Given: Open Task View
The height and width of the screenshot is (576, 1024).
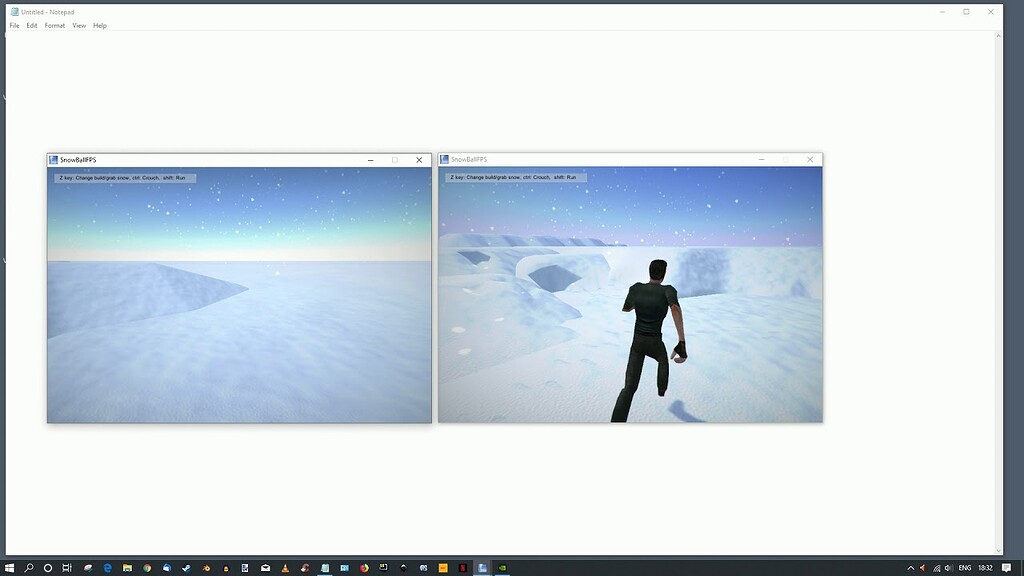Looking at the screenshot, I should coord(66,566).
